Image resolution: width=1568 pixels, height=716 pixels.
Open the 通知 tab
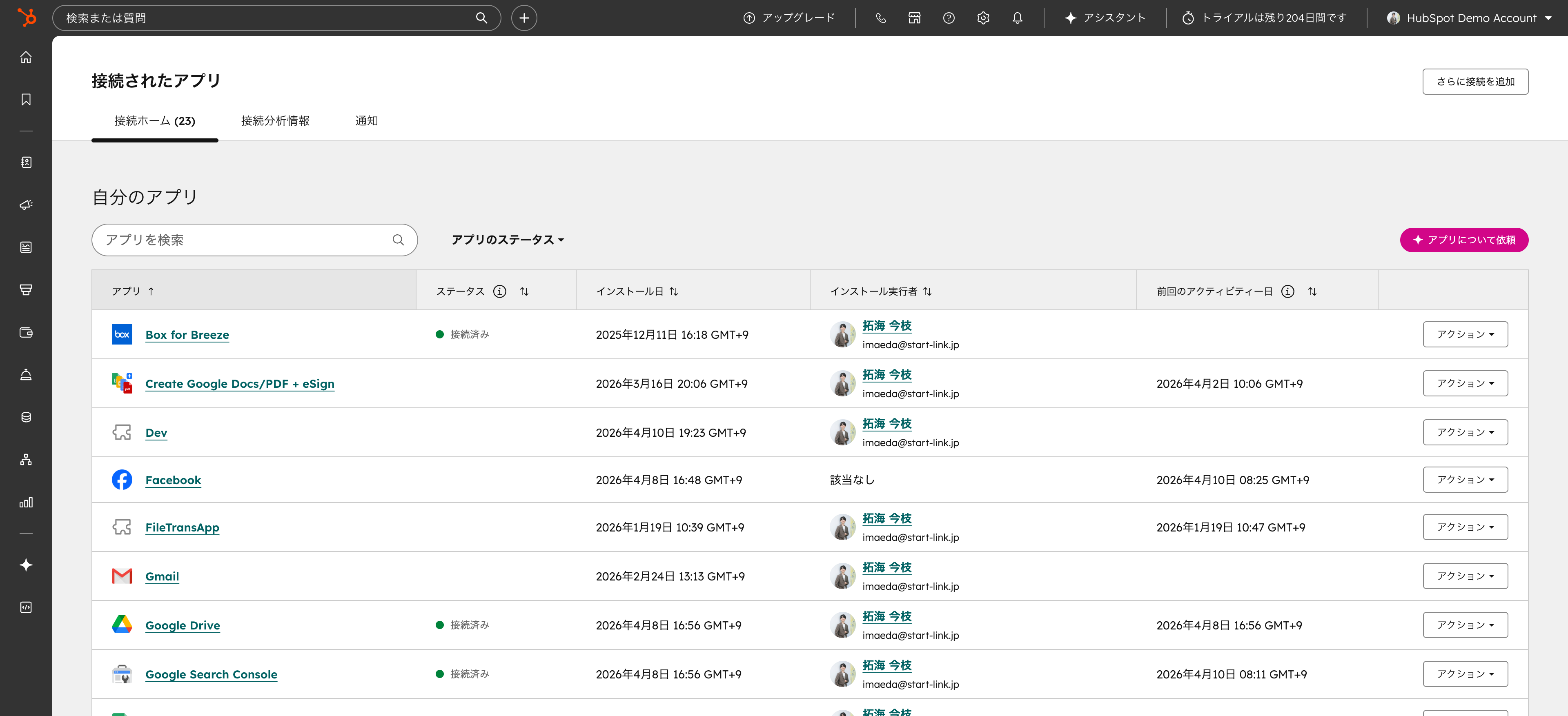coord(366,120)
